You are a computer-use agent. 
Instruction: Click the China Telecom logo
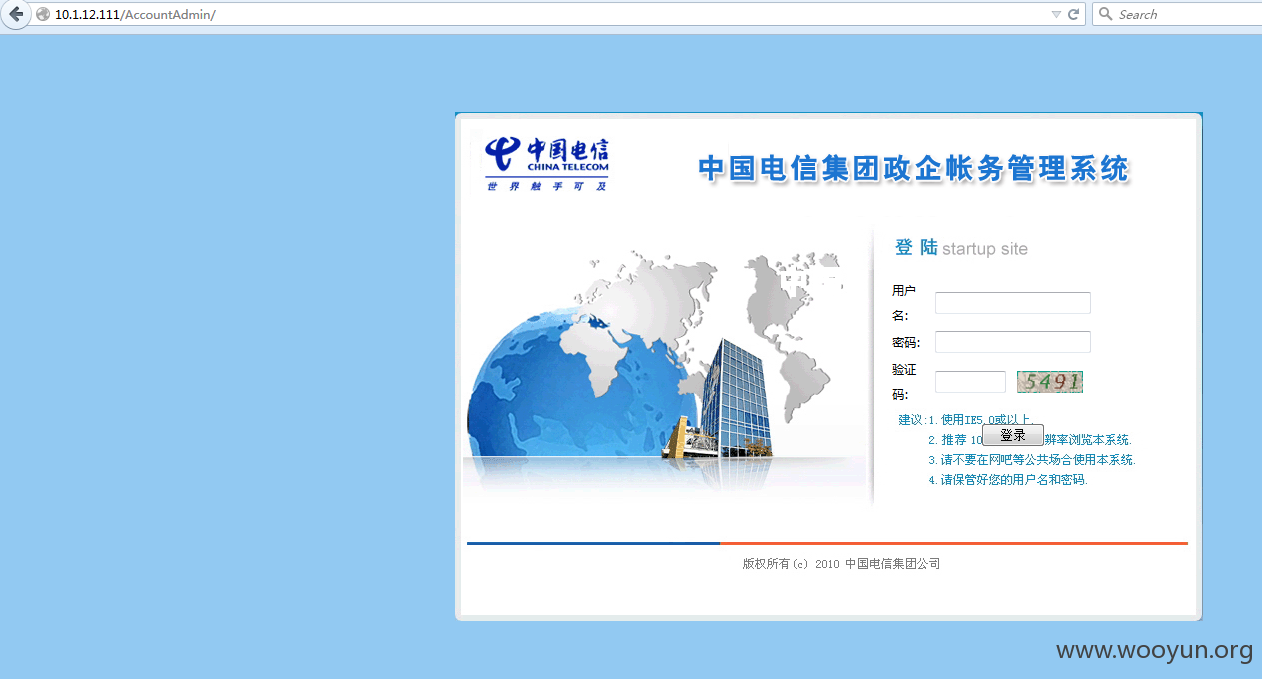tap(547, 163)
